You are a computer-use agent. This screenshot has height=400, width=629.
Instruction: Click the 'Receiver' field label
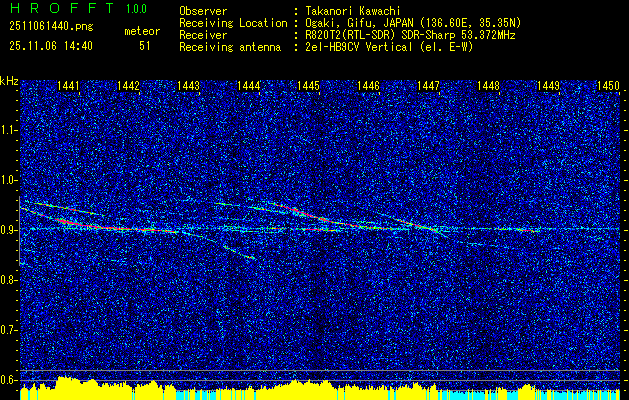[203, 35]
